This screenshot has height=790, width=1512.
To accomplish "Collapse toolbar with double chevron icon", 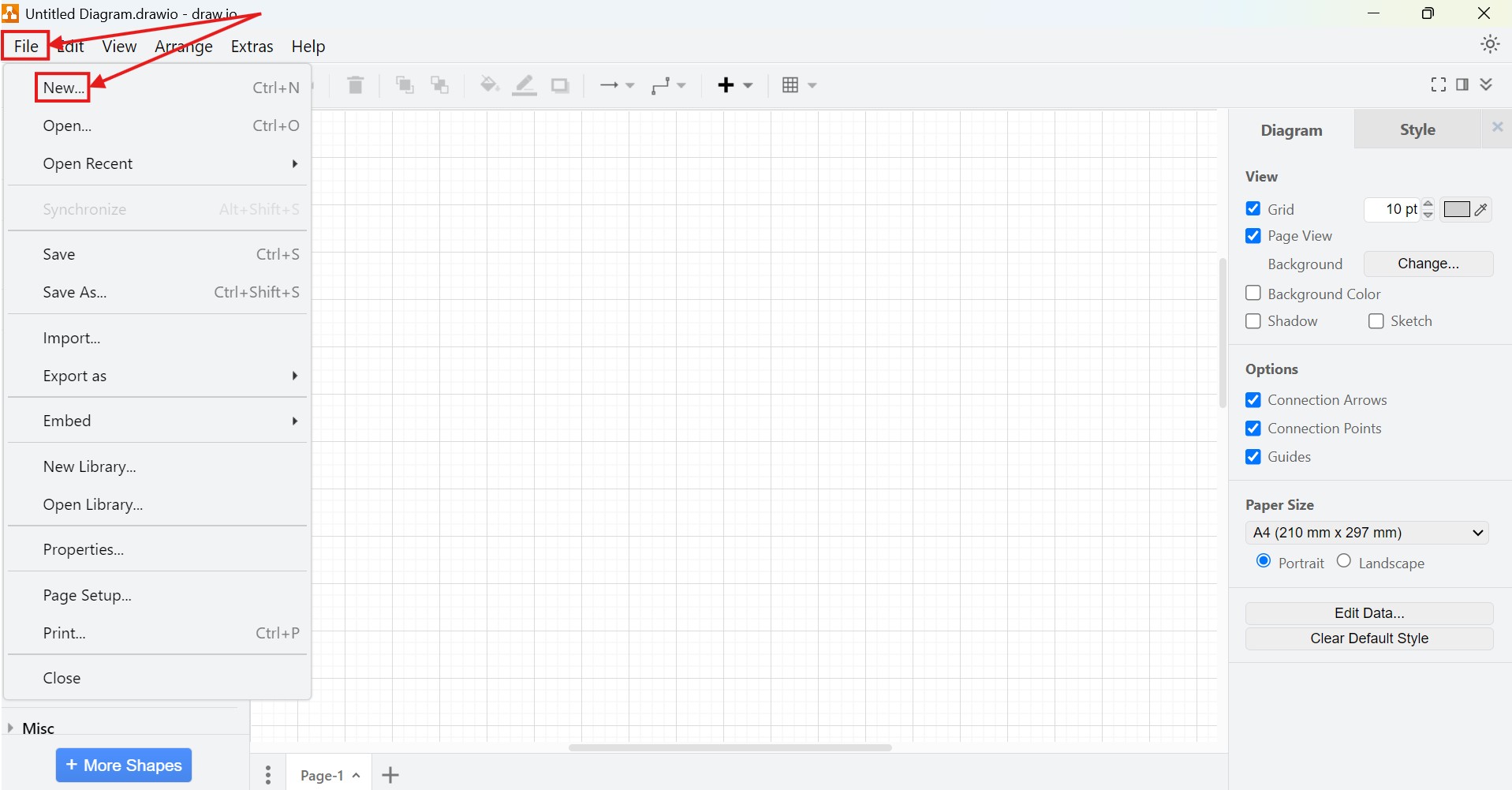I will pyautogui.click(x=1486, y=84).
